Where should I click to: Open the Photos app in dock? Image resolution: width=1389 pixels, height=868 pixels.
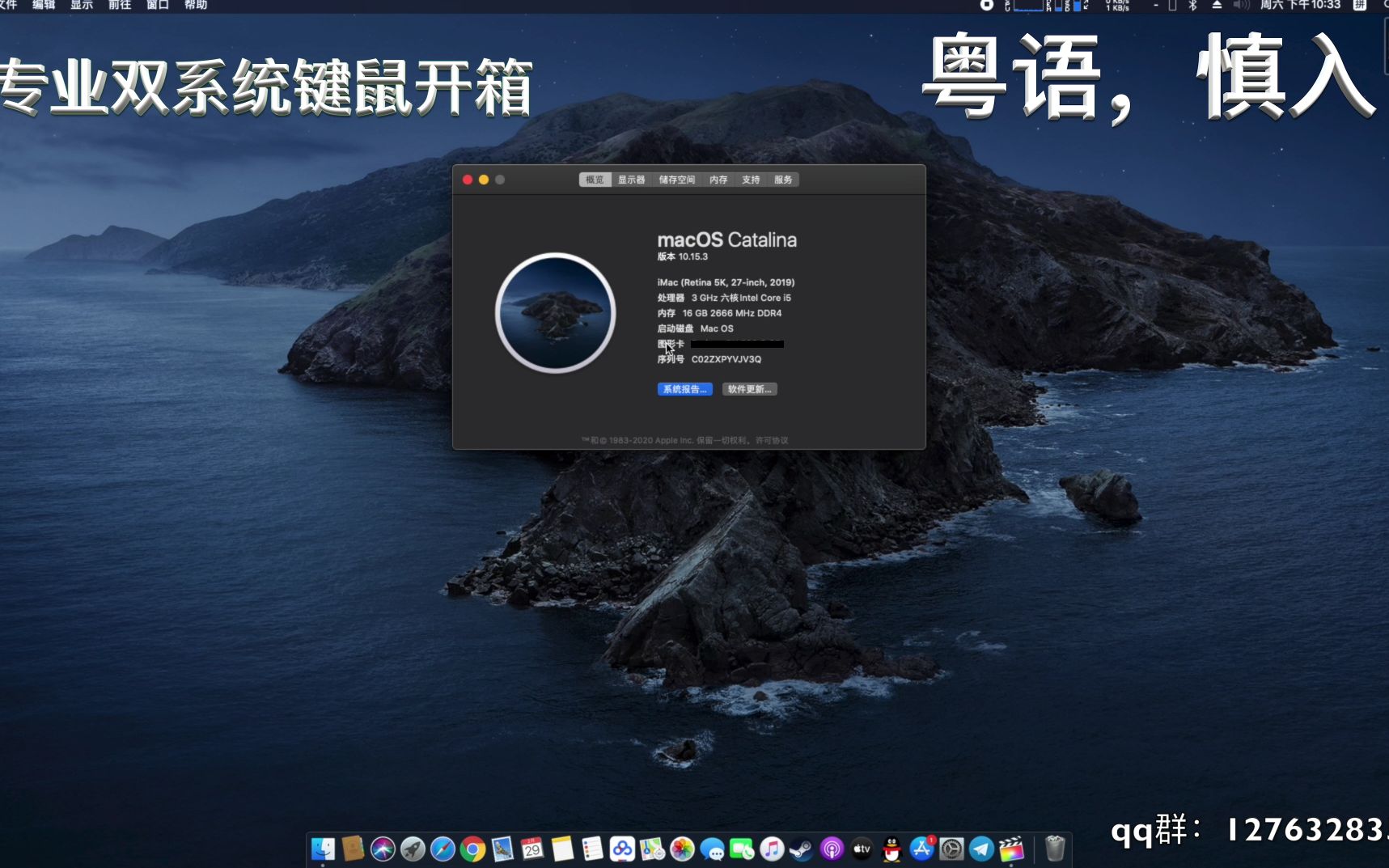(682, 849)
